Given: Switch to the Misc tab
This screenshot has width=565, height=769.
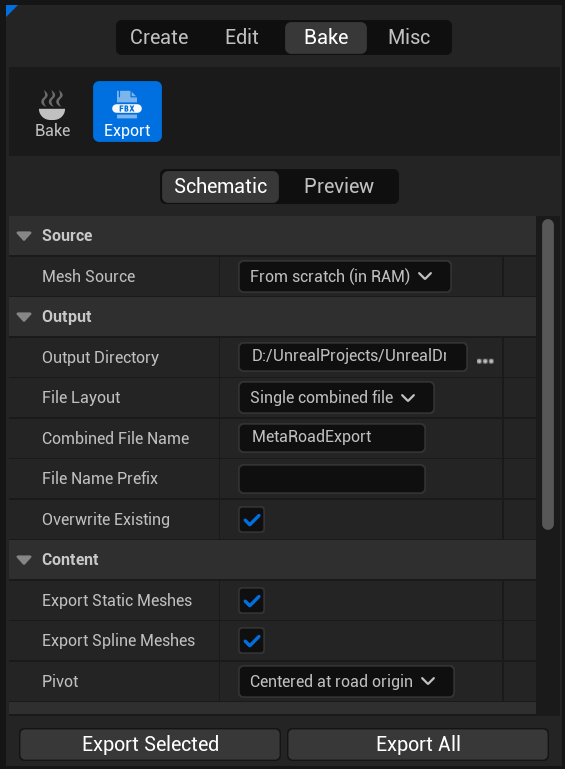Looking at the screenshot, I should click(409, 37).
